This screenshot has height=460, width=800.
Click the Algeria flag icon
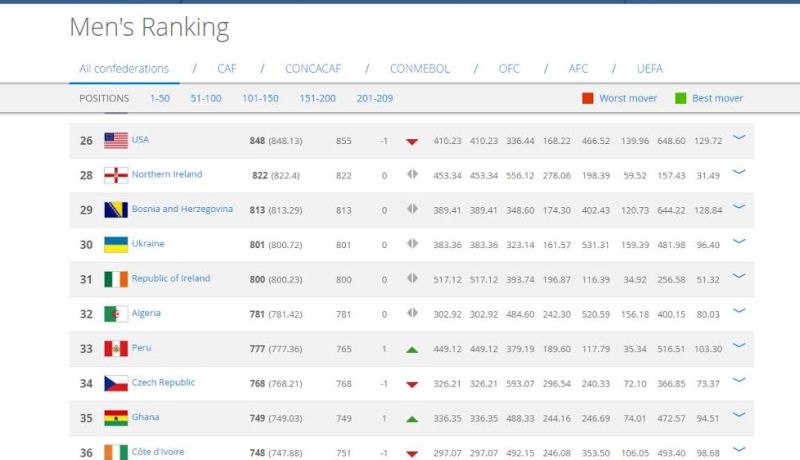[x=116, y=314]
